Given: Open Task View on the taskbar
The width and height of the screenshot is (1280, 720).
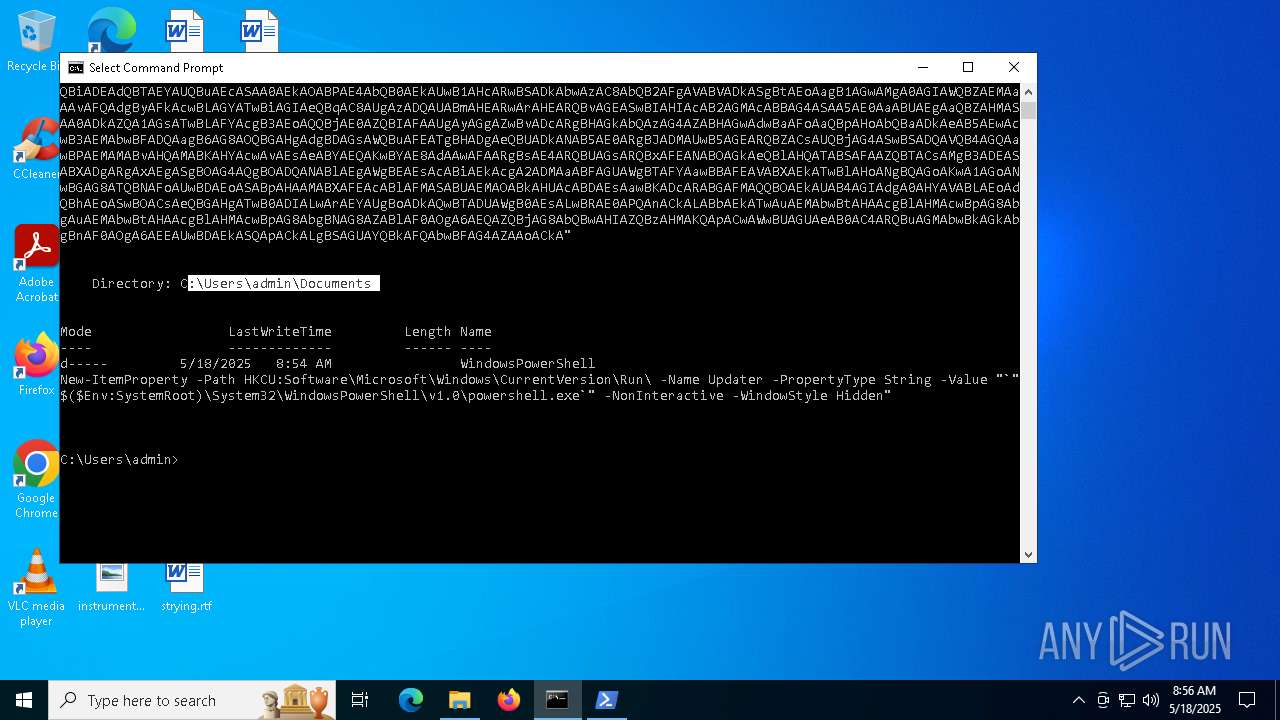Looking at the screenshot, I should click(360, 700).
